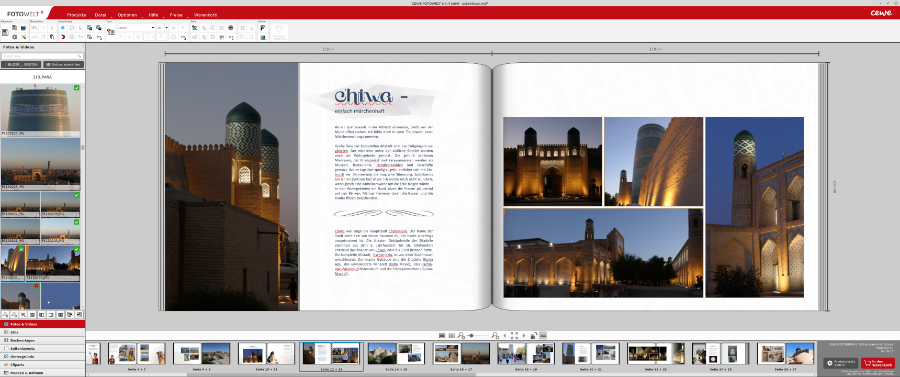
Task: Click the paste icon in Bearbeiten group
Action: (52, 37)
